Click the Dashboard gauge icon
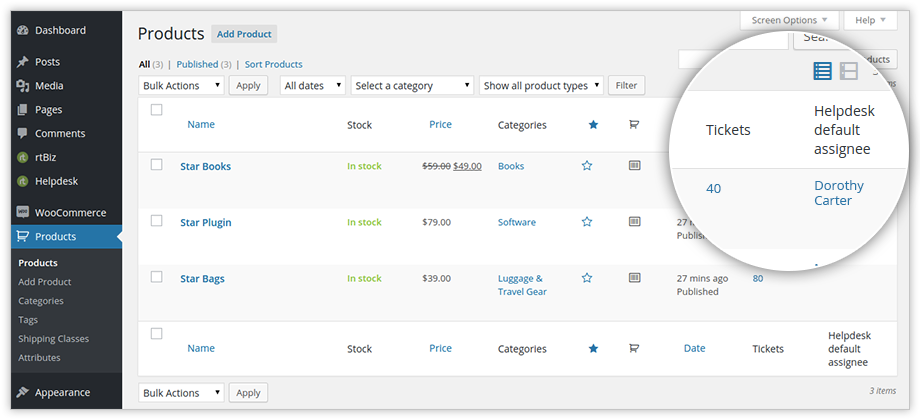The height and width of the screenshot is (420, 920). pos(23,31)
